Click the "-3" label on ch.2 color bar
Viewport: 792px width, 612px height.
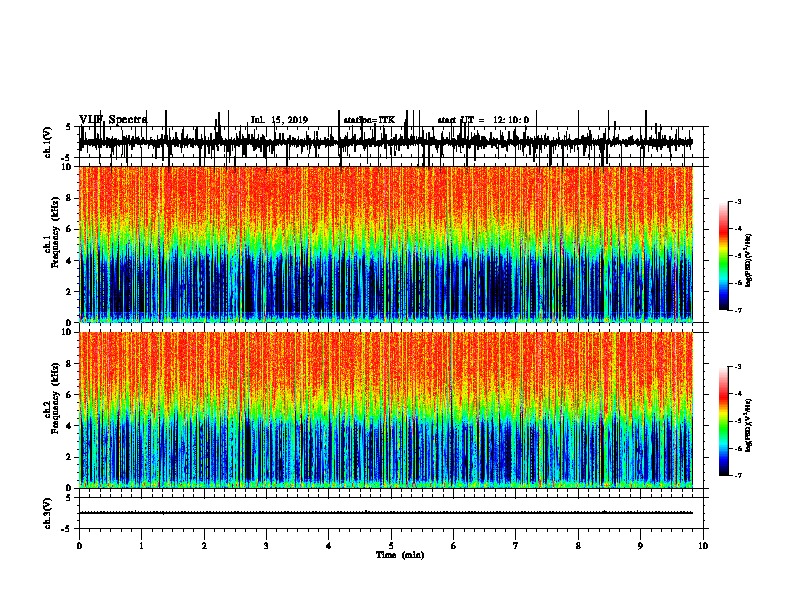[x=738, y=367]
